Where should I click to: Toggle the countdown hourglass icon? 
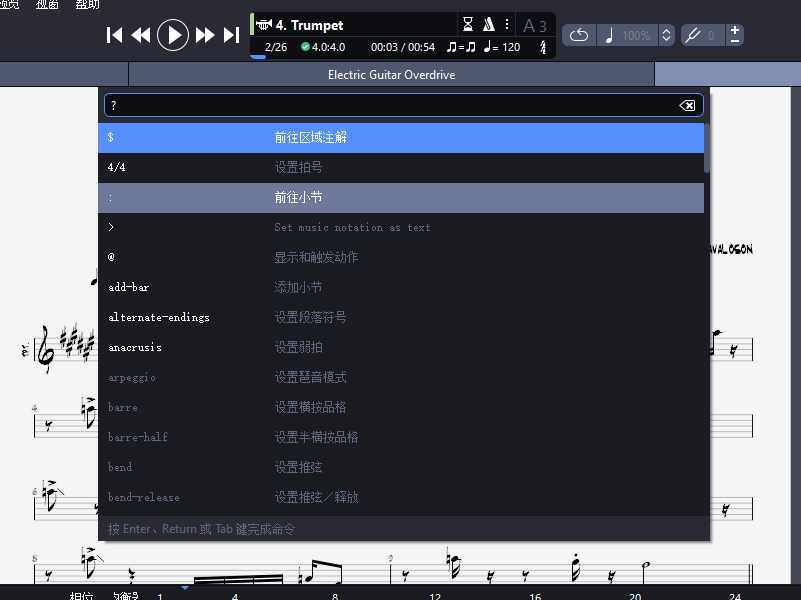pyautogui.click(x=468, y=22)
